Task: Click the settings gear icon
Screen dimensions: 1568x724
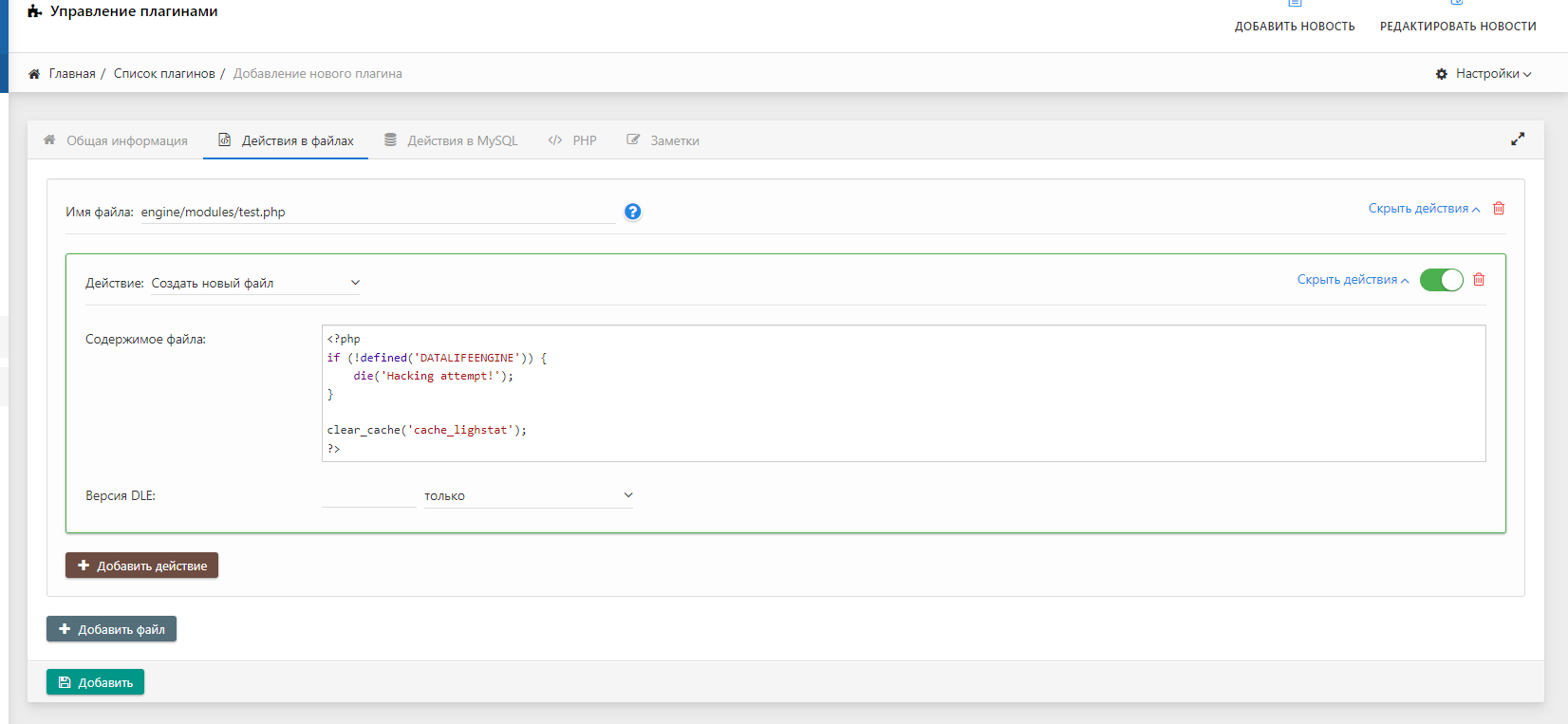Action: pyautogui.click(x=1442, y=73)
